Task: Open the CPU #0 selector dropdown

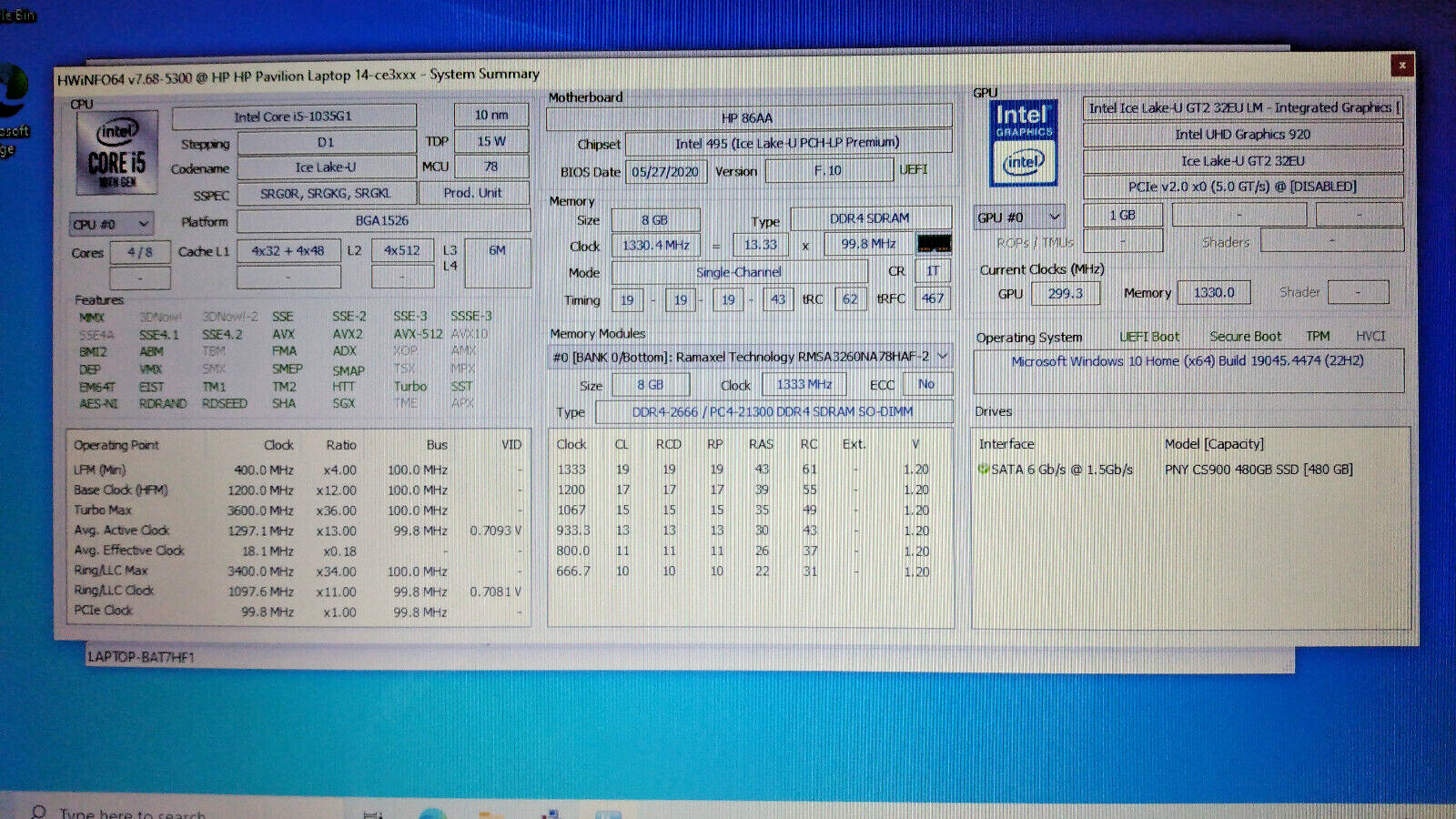Action: click(x=111, y=224)
